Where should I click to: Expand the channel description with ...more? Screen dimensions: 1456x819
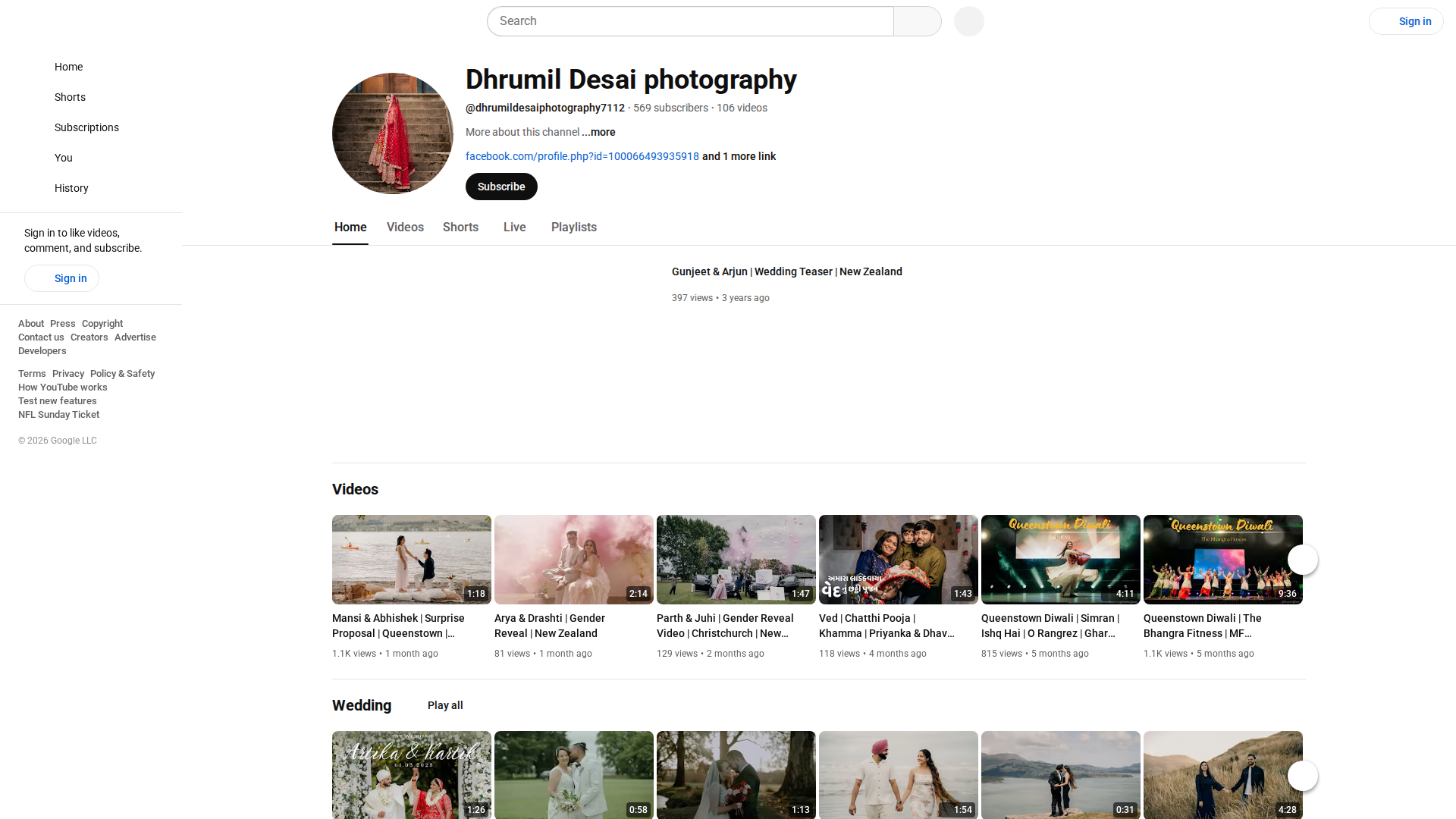click(598, 132)
